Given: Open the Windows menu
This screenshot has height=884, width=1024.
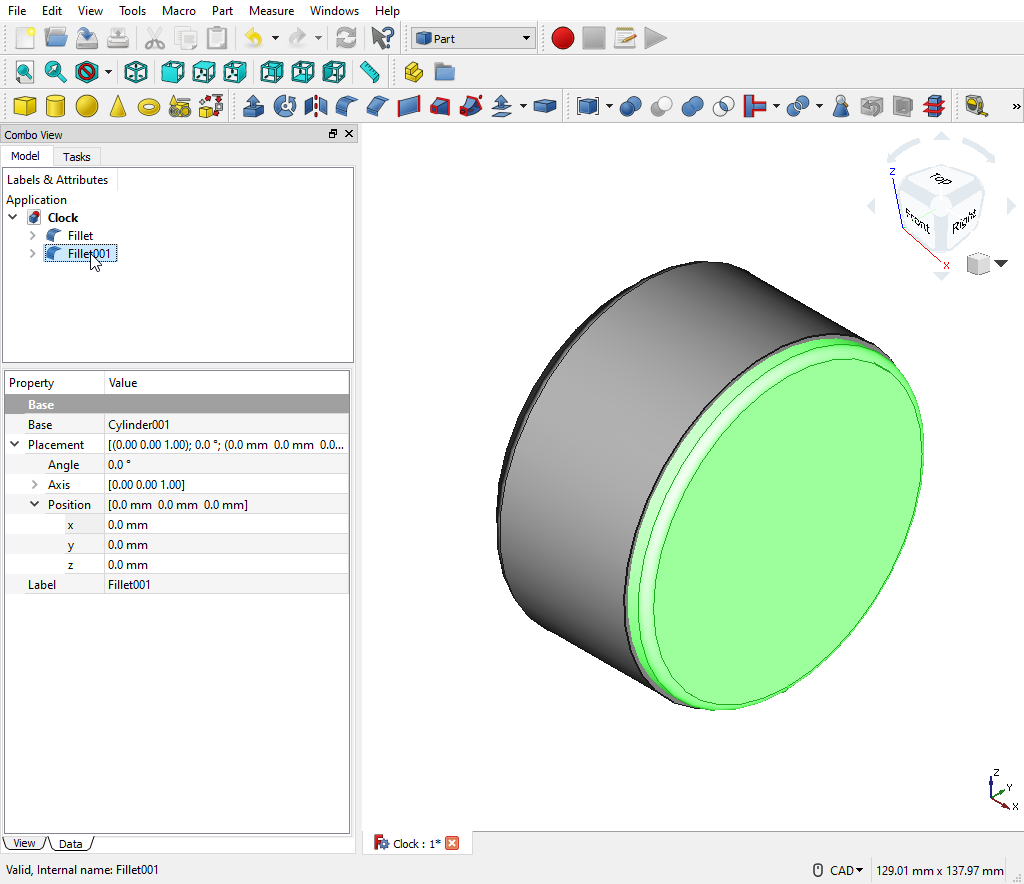Looking at the screenshot, I should [x=334, y=10].
